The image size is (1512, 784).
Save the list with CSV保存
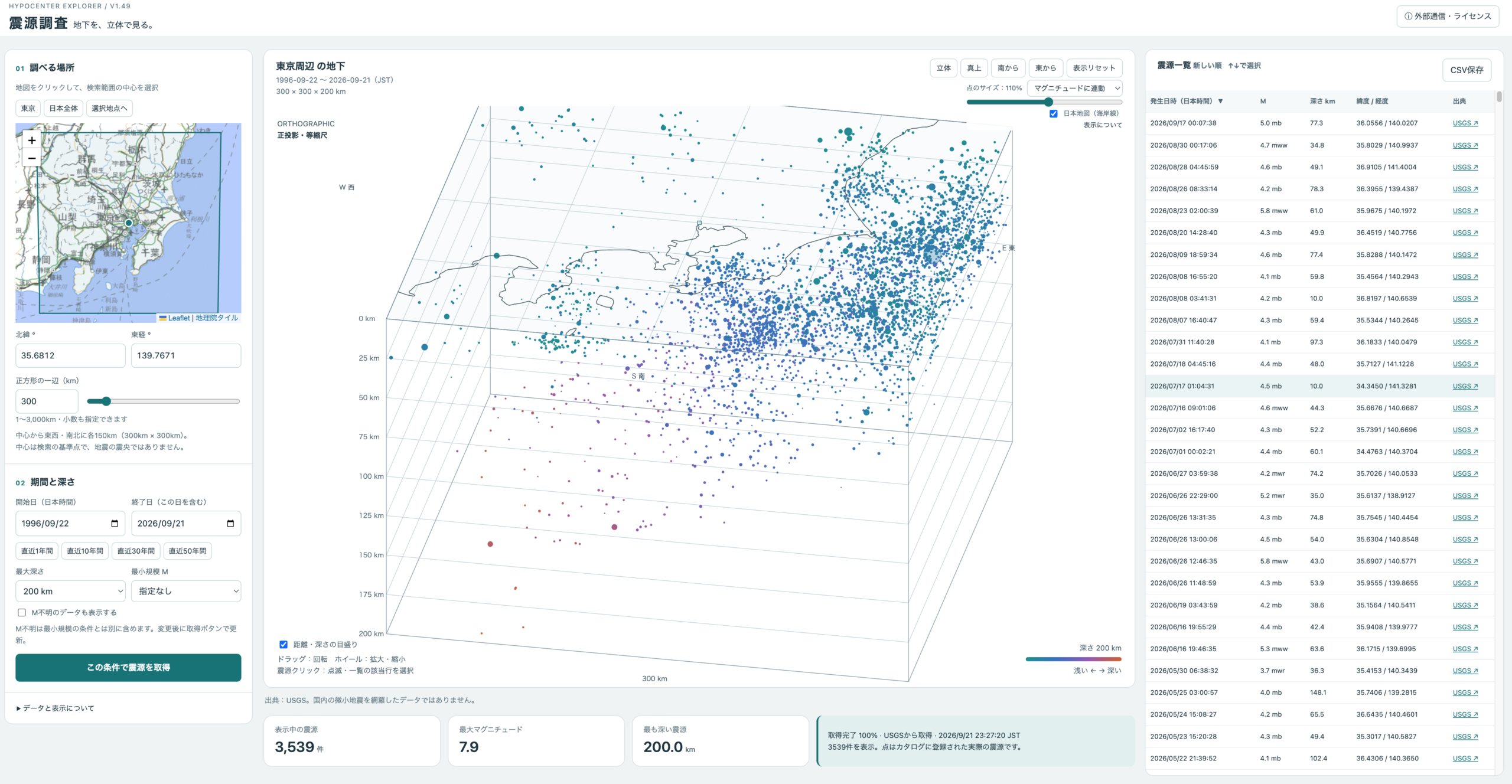[1467, 70]
